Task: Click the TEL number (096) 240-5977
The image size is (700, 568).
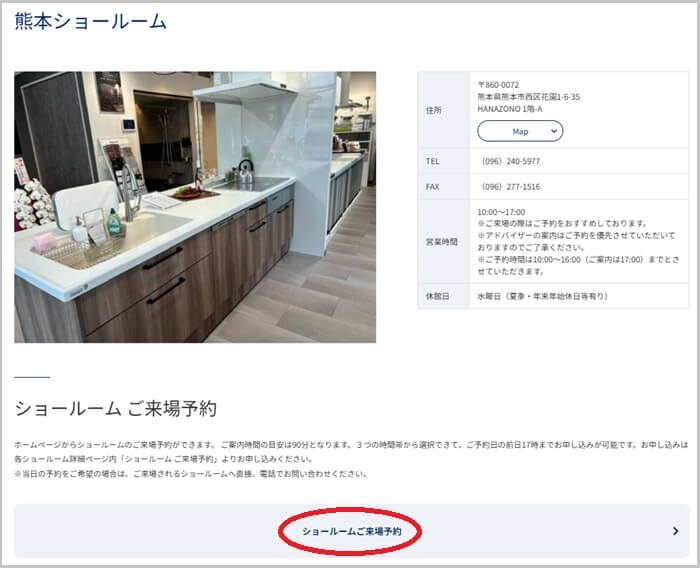Action: (511, 161)
